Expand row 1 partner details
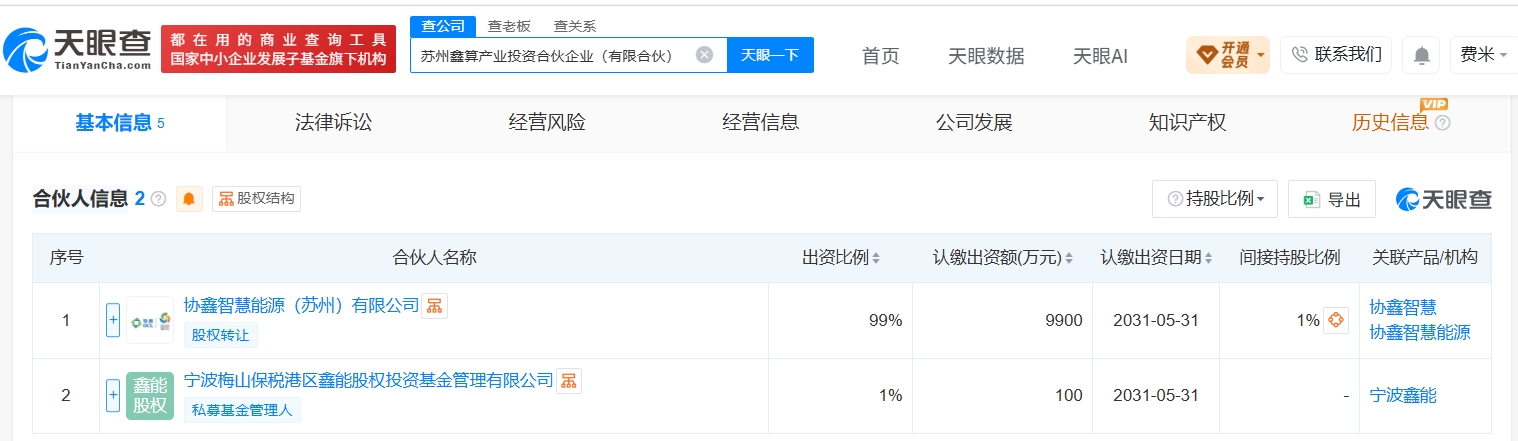 point(113,321)
